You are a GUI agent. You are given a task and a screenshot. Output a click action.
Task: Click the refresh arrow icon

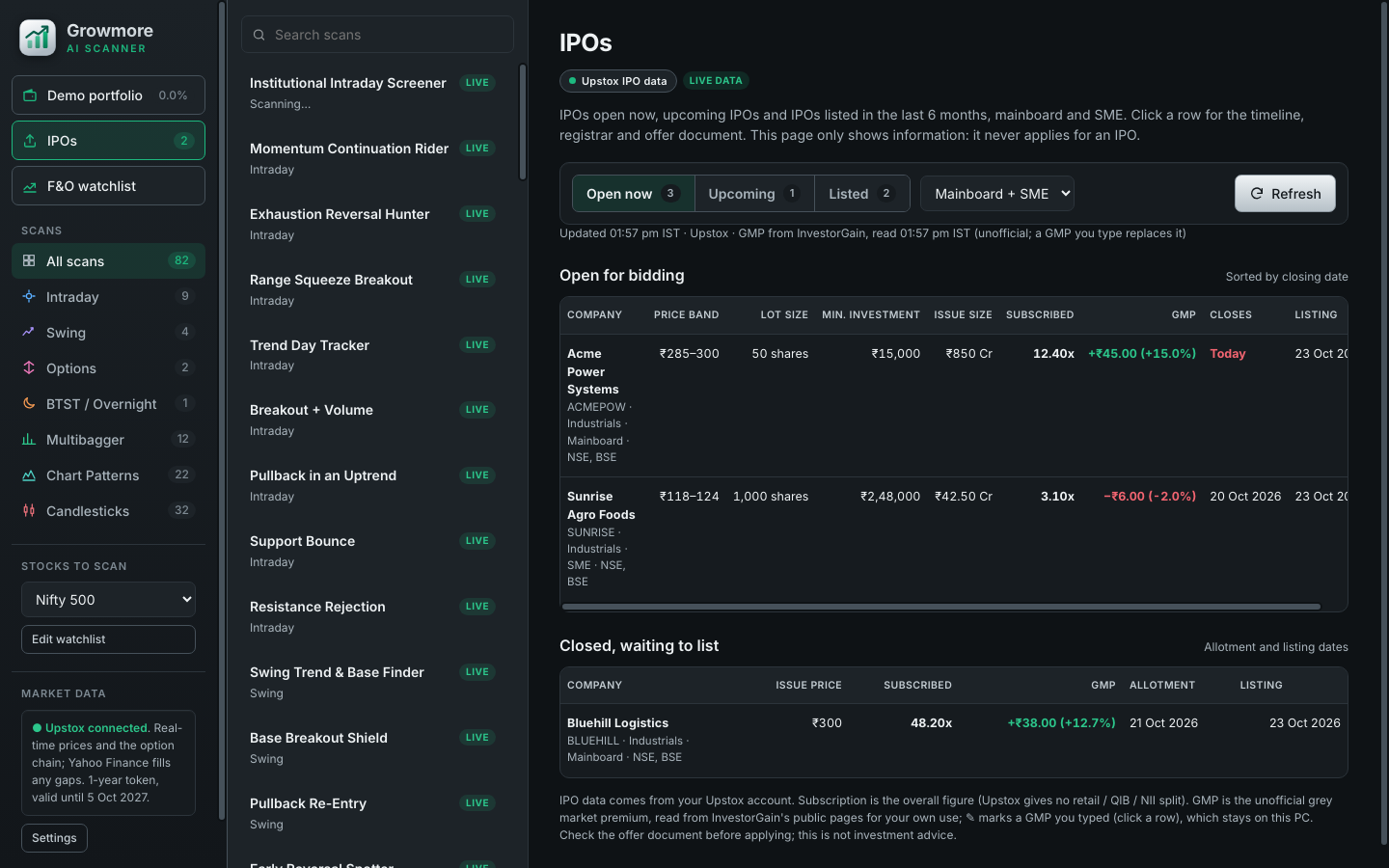[1257, 194]
